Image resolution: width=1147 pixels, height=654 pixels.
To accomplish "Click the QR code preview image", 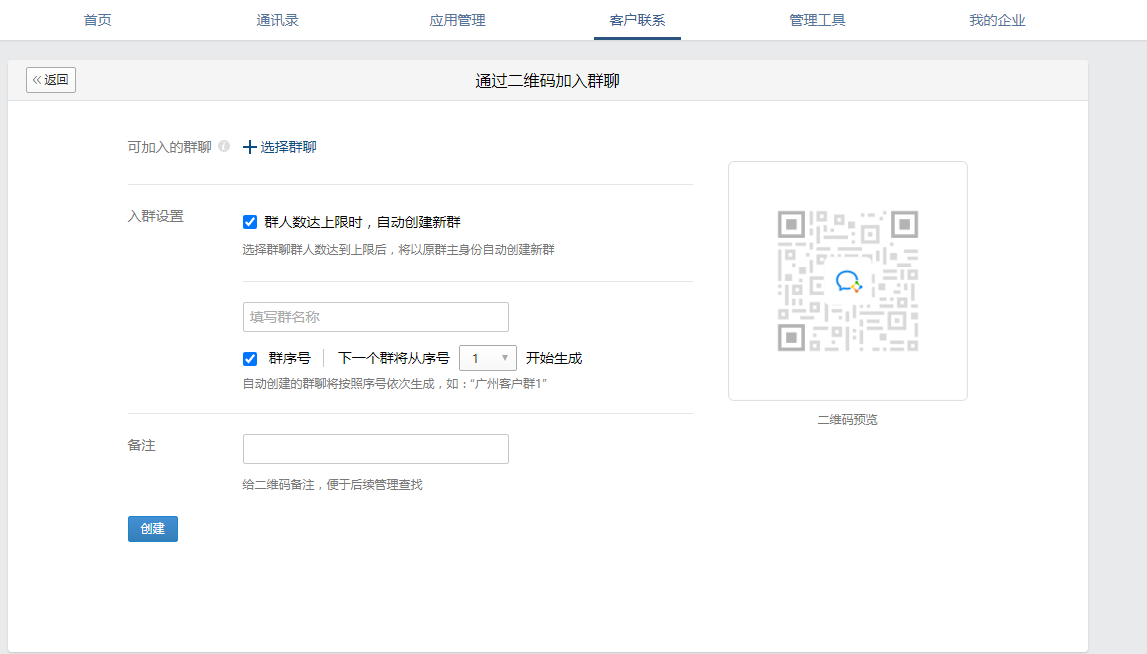I will click(x=847, y=281).
